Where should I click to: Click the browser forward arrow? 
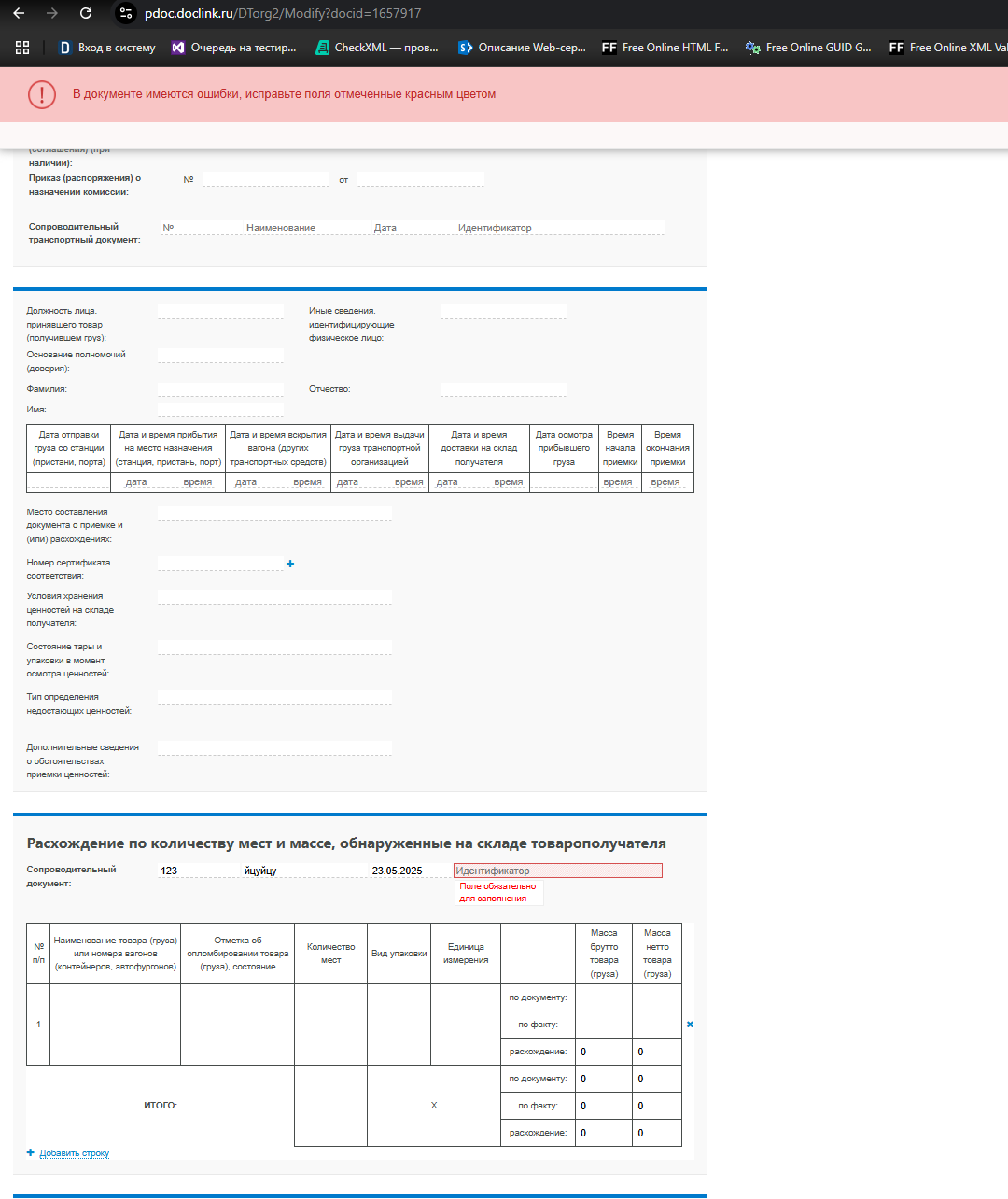pyautogui.click(x=52, y=13)
